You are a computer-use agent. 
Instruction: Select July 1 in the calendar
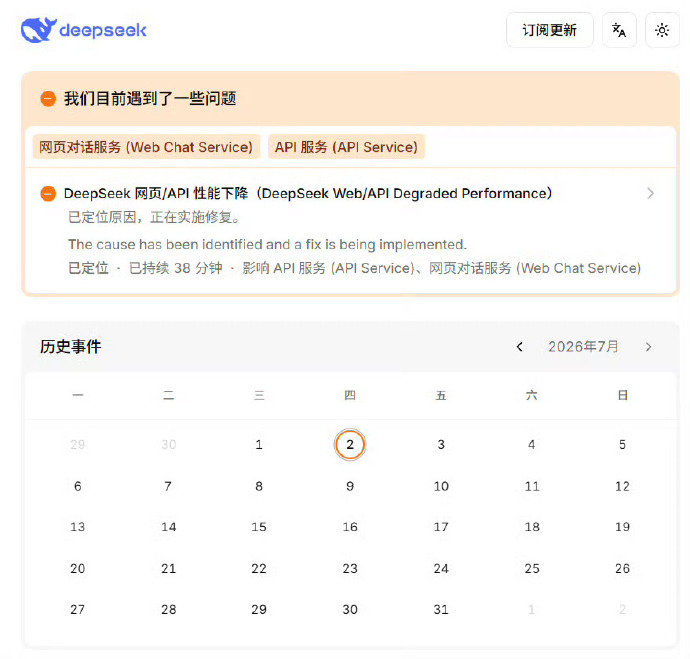click(259, 445)
